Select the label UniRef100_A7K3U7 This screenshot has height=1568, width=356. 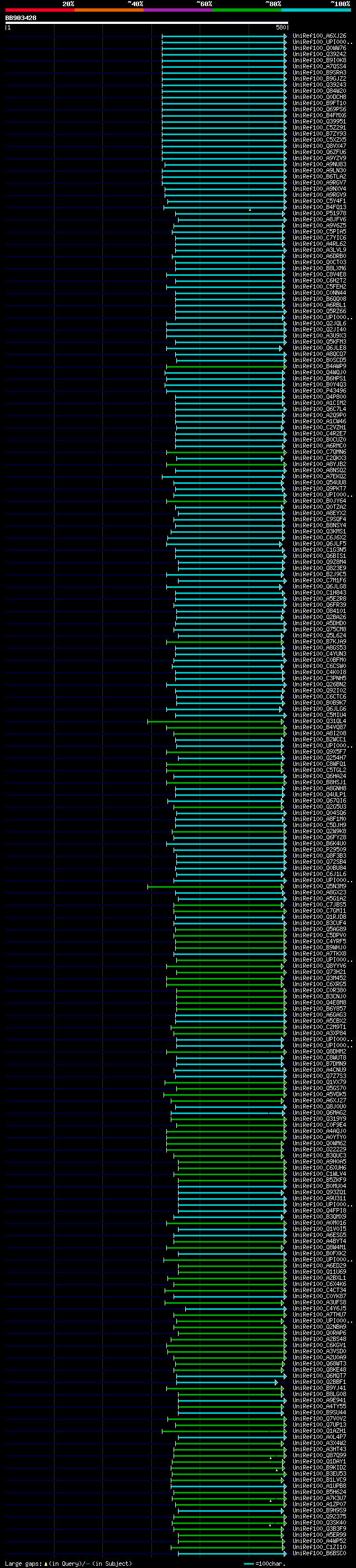coord(319,1498)
